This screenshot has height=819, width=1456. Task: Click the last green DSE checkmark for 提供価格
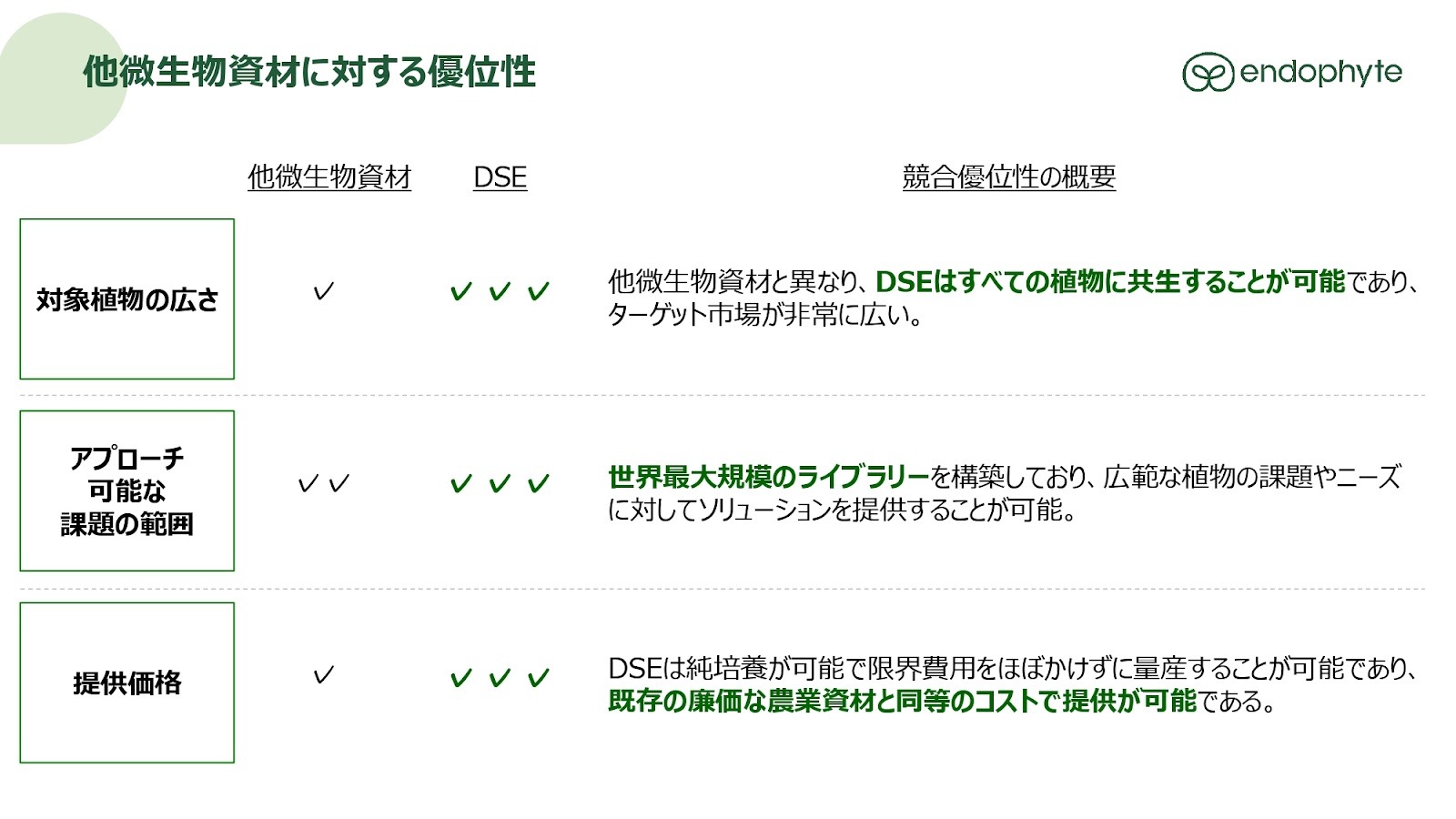539,678
